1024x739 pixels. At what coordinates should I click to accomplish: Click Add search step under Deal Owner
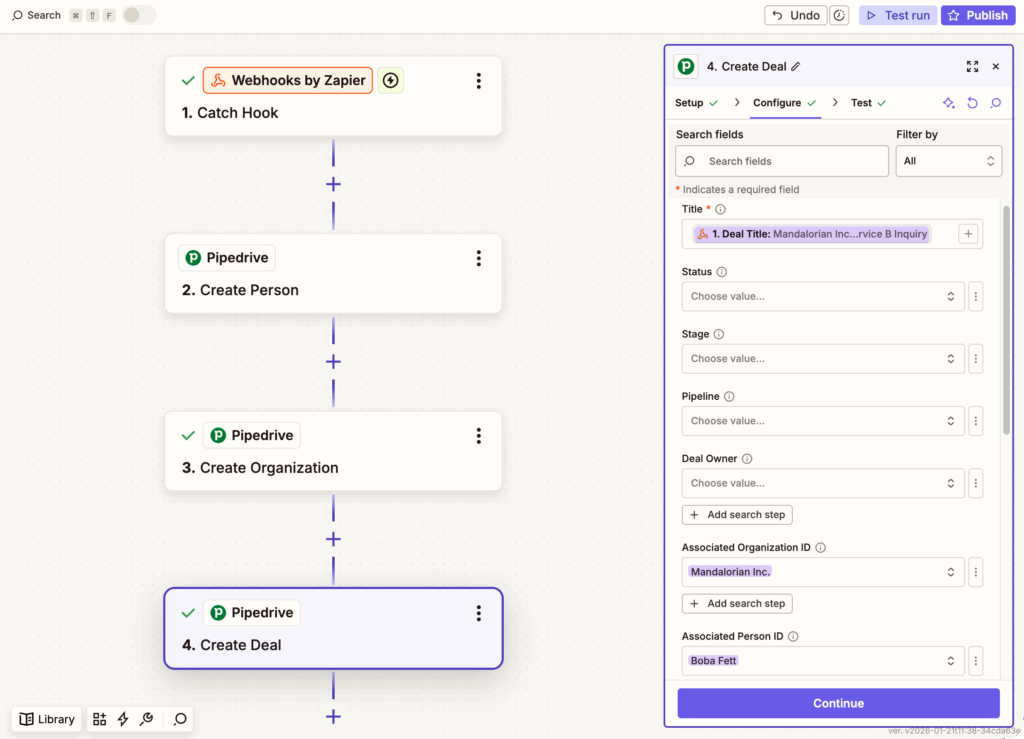pyautogui.click(x=737, y=514)
